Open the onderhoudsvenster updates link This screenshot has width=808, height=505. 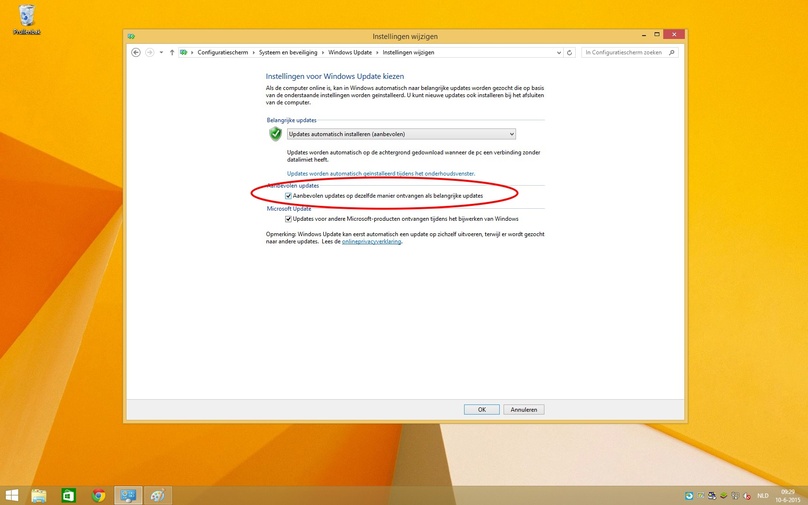point(381,174)
